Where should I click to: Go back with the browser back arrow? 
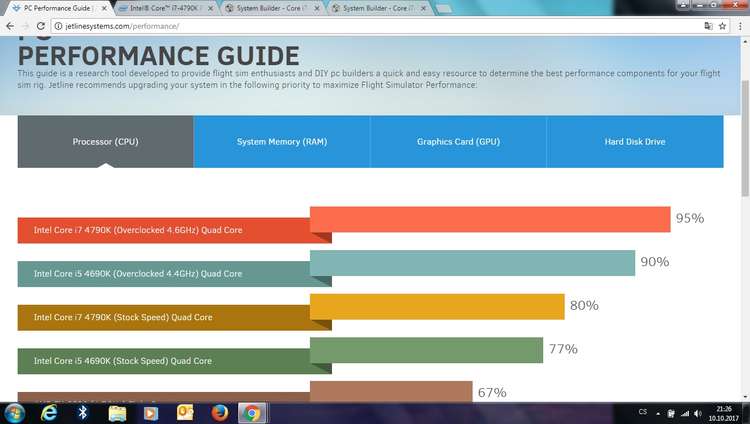click(10, 26)
